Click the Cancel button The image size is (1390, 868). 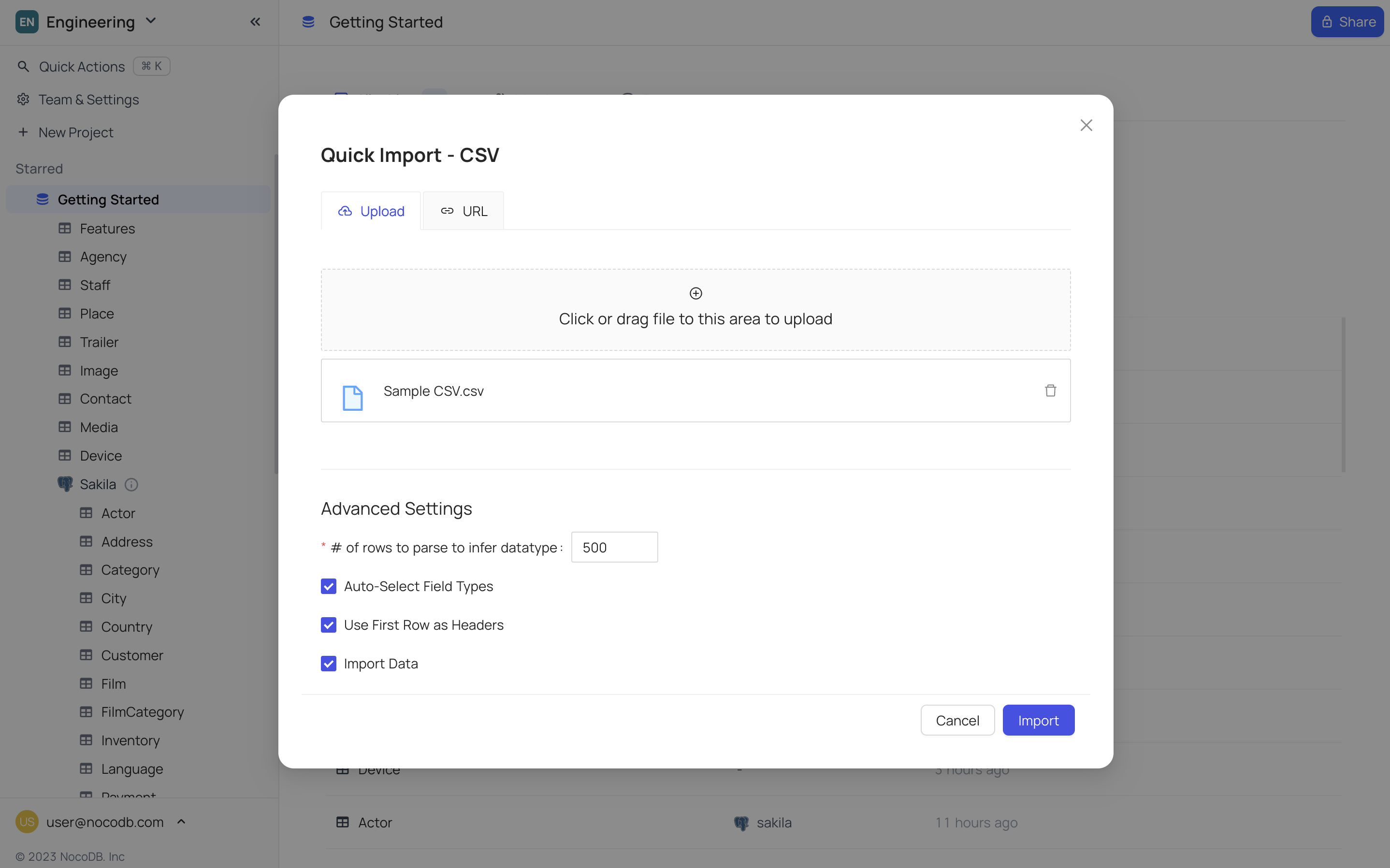coord(957,720)
